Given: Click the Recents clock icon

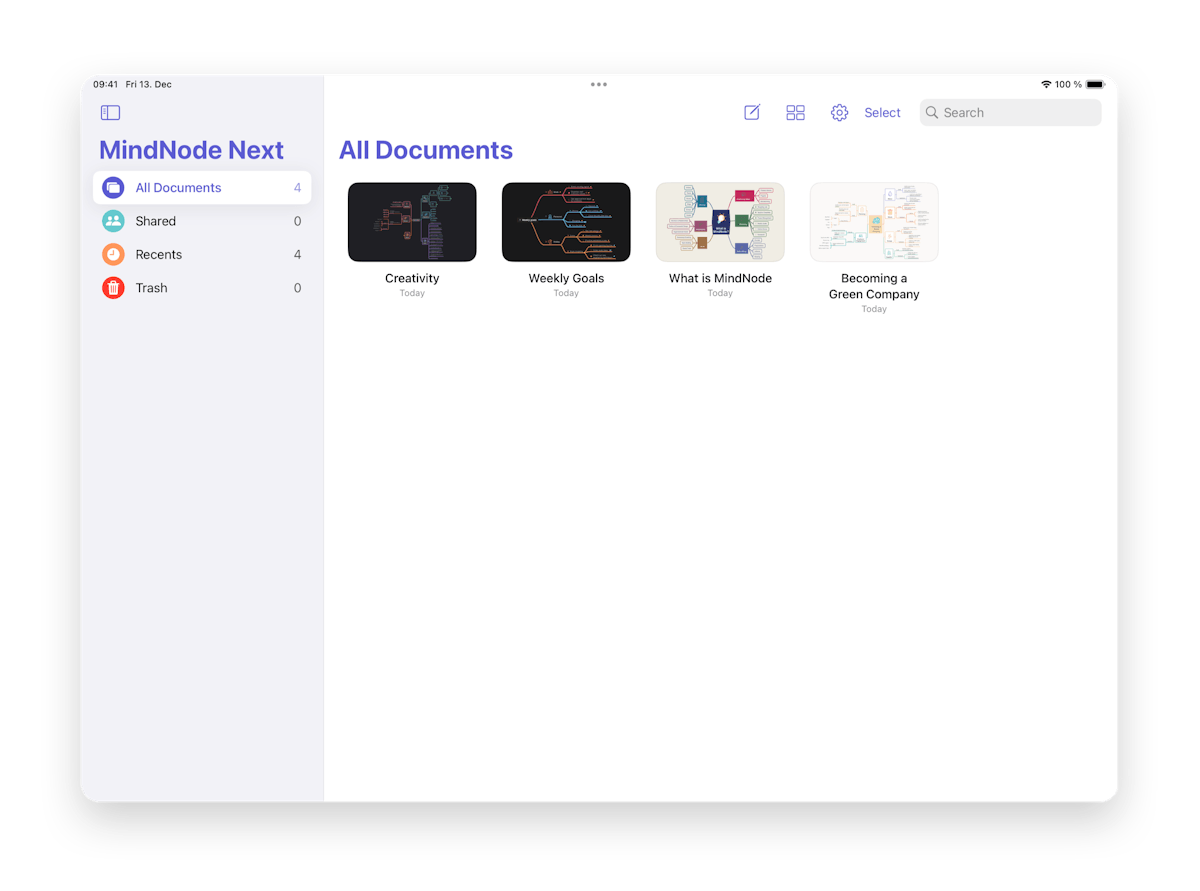Looking at the screenshot, I should (x=113, y=254).
